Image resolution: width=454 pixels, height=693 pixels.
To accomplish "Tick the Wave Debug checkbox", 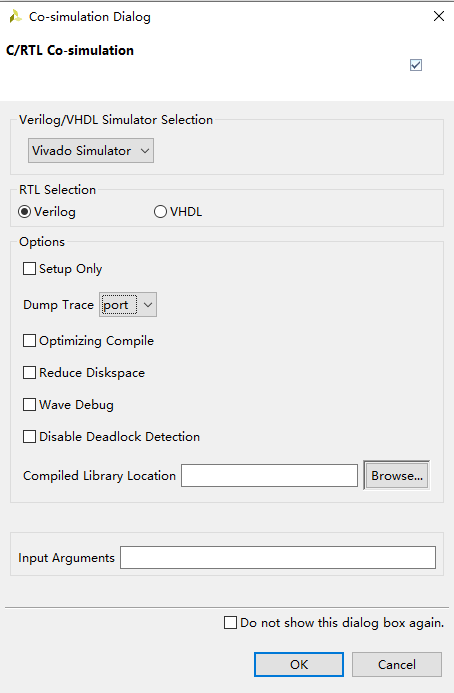I will click(x=29, y=404).
